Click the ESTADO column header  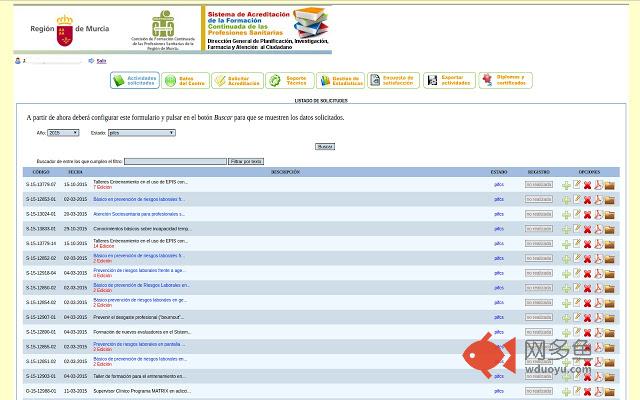point(499,172)
